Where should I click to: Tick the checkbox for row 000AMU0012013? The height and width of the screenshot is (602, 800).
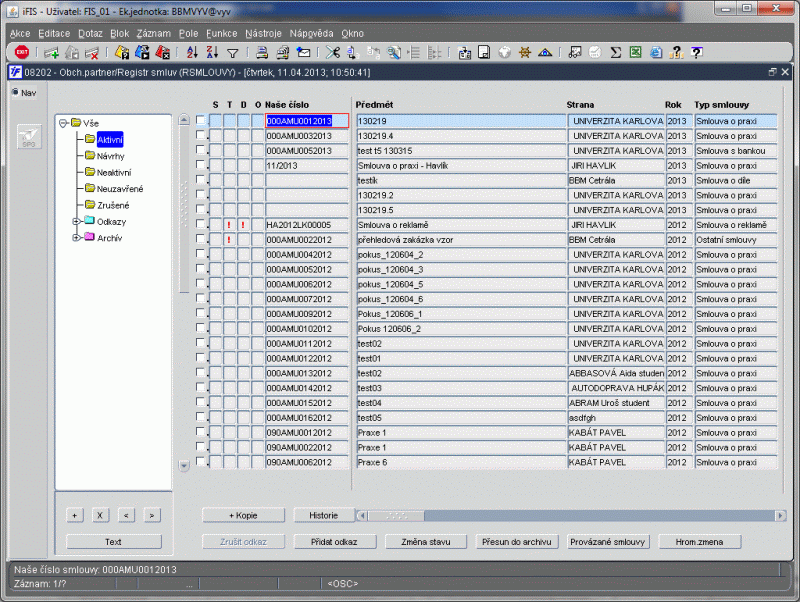[200, 121]
